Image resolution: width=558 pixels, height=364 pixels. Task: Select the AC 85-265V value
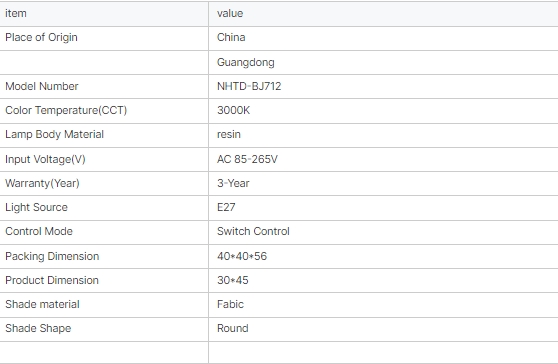tap(247, 159)
